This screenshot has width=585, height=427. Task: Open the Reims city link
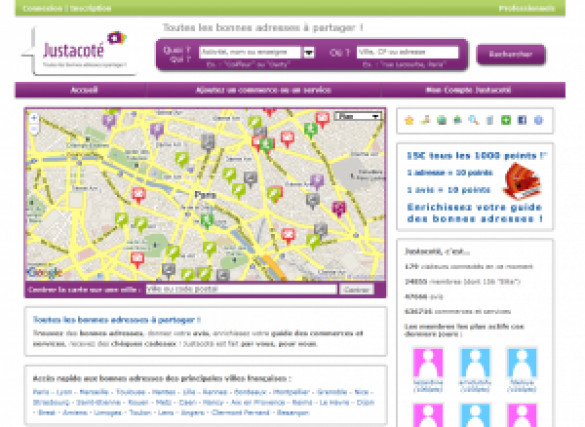(302, 402)
